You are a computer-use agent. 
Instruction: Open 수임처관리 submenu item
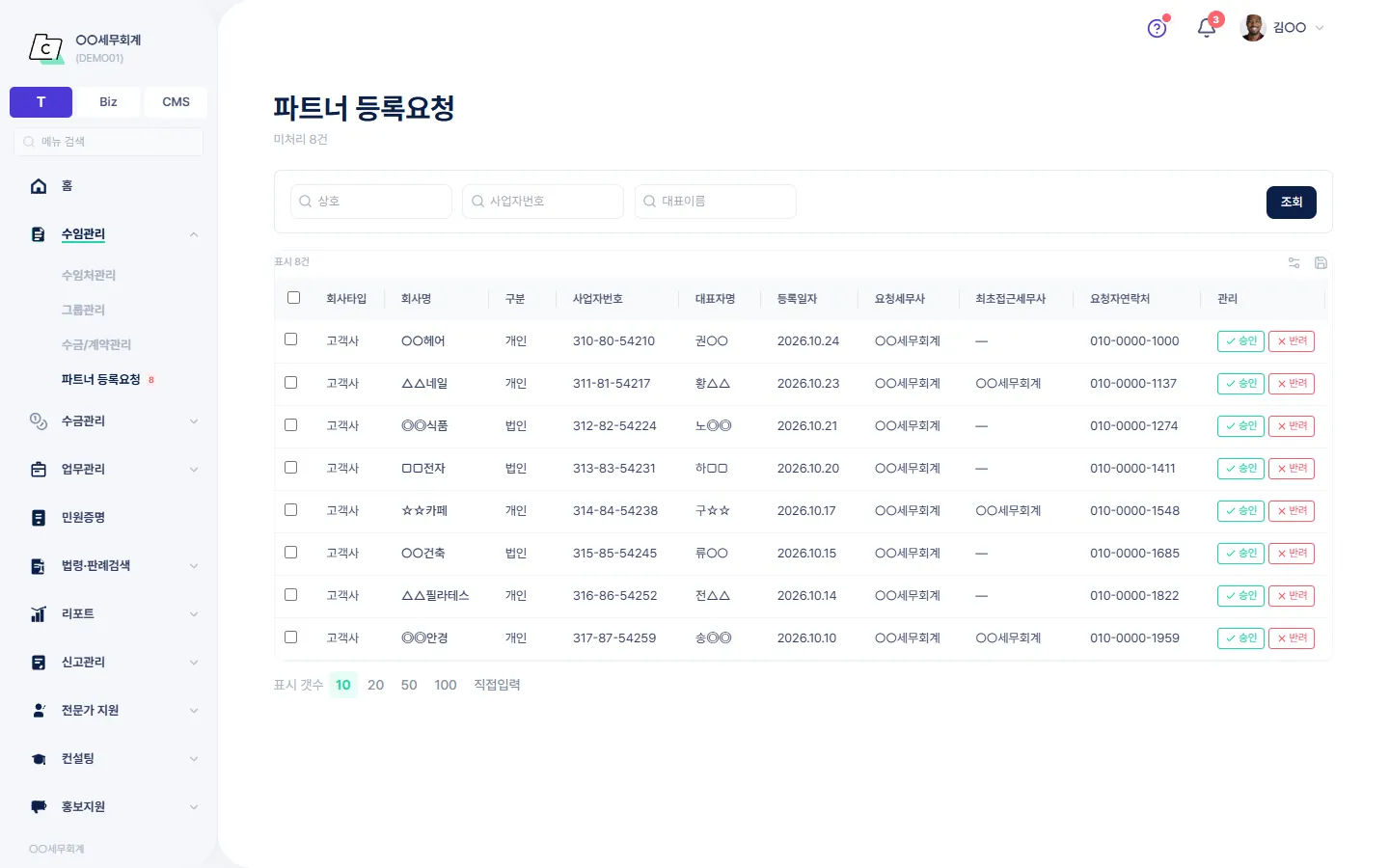89,276
